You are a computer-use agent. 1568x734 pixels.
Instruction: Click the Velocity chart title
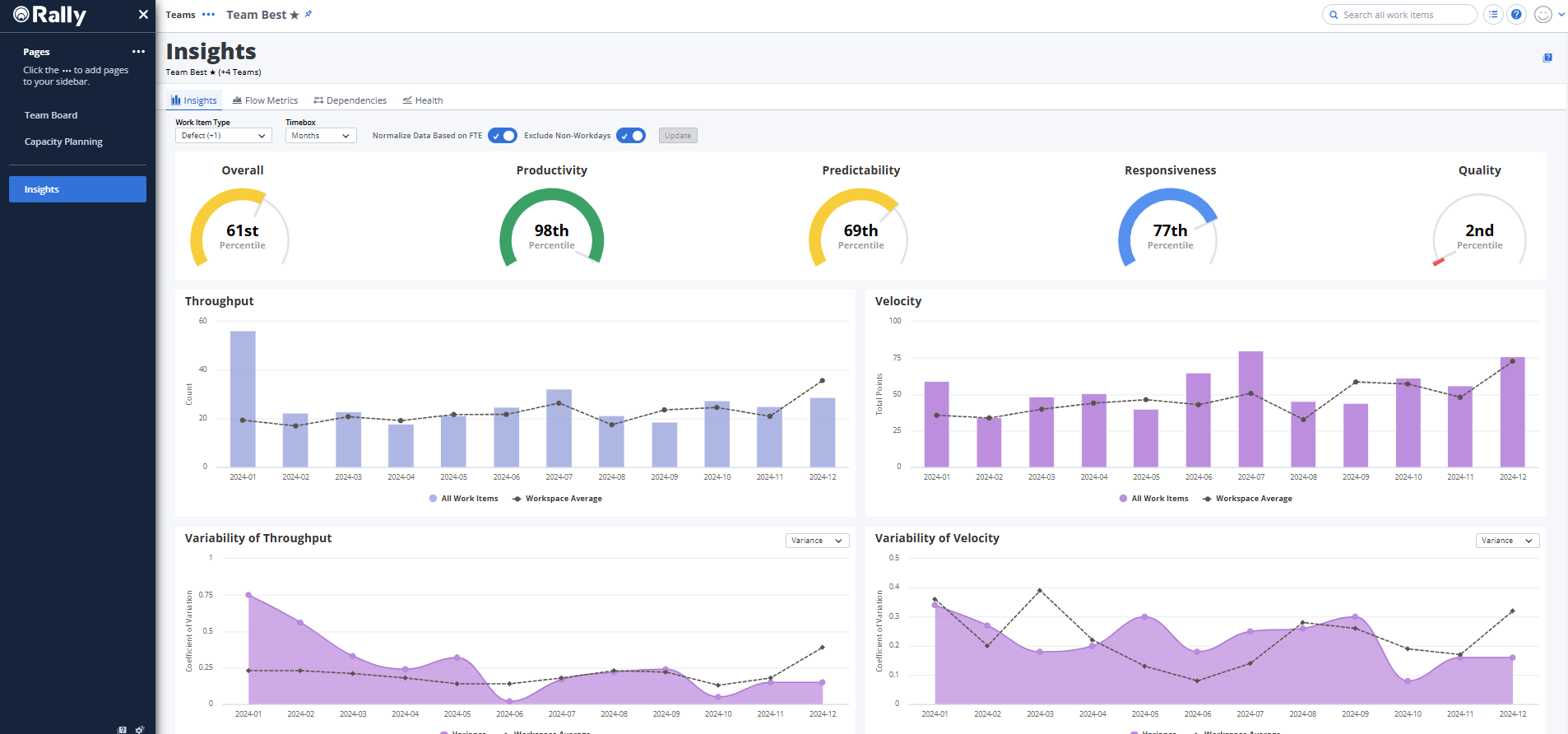[x=898, y=301]
